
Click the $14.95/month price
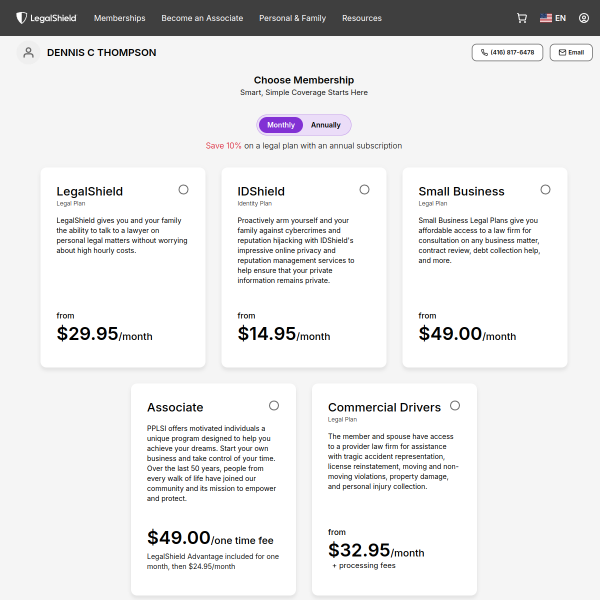284,333
